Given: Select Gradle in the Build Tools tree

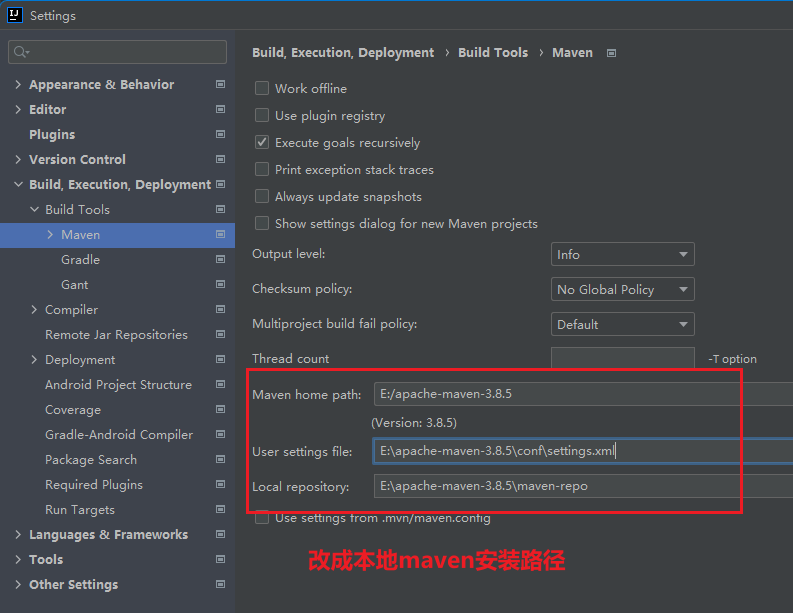Looking at the screenshot, I should point(80,260).
